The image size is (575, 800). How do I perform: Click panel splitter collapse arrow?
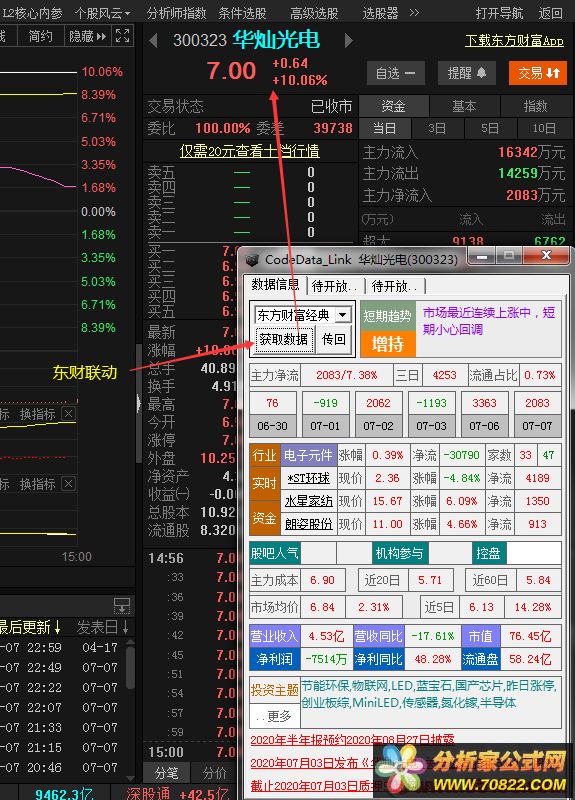(138, 404)
